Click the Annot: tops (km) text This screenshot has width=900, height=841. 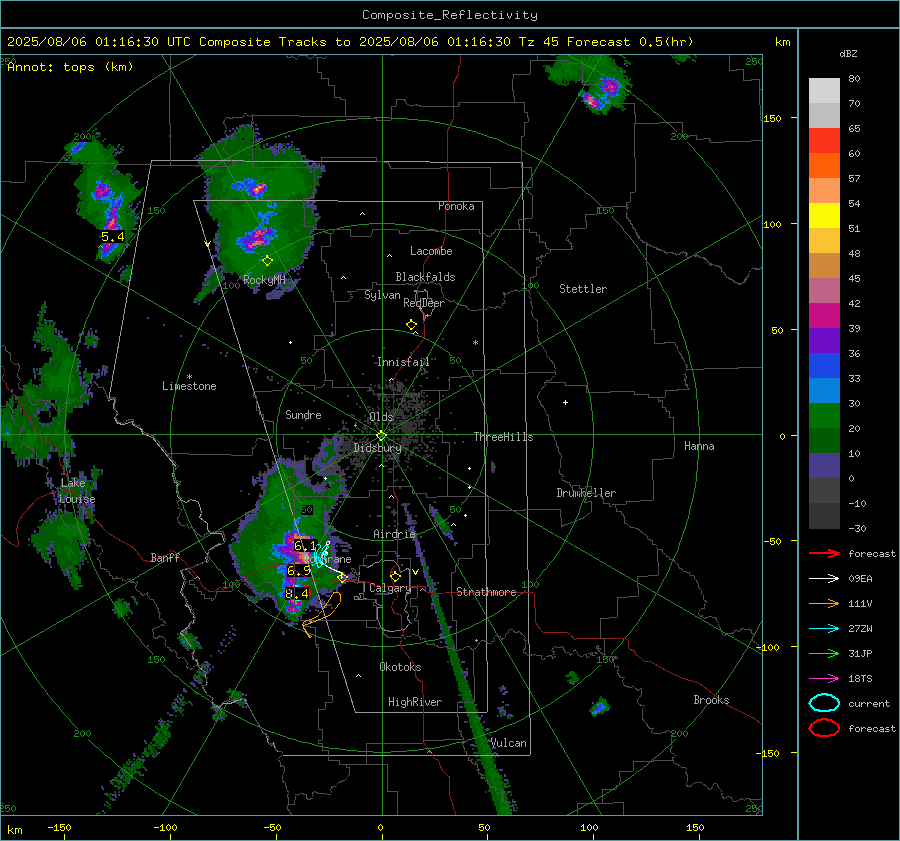coord(70,67)
